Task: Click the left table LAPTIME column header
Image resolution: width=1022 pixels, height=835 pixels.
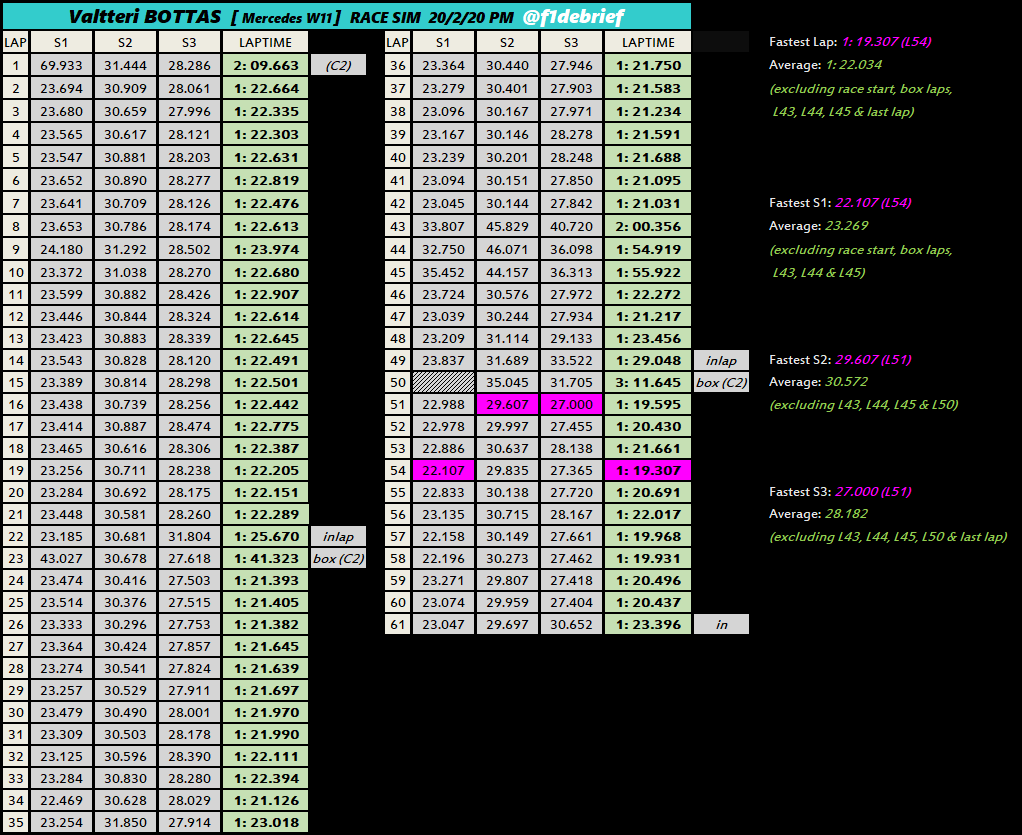Action: tap(266, 42)
